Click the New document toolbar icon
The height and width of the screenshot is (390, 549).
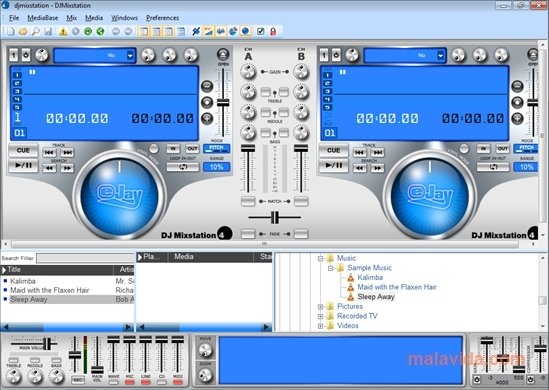coord(11,32)
